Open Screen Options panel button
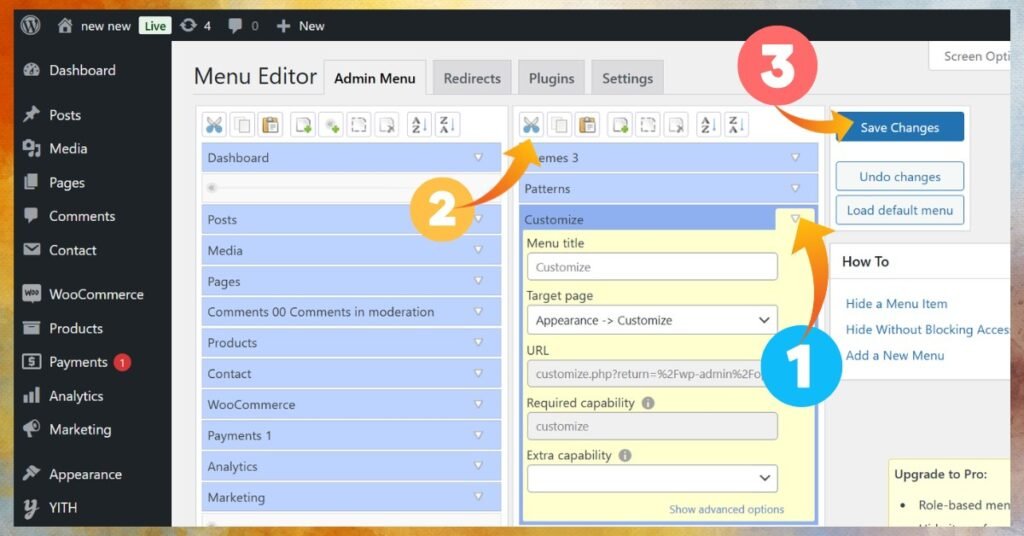The image size is (1024, 536). (x=970, y=57)
